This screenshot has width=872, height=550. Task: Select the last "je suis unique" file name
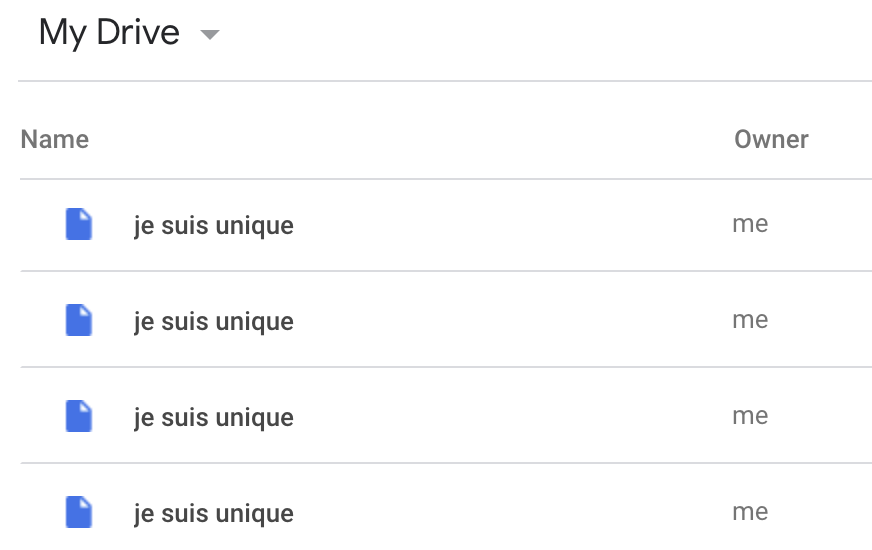click(214, 514)
